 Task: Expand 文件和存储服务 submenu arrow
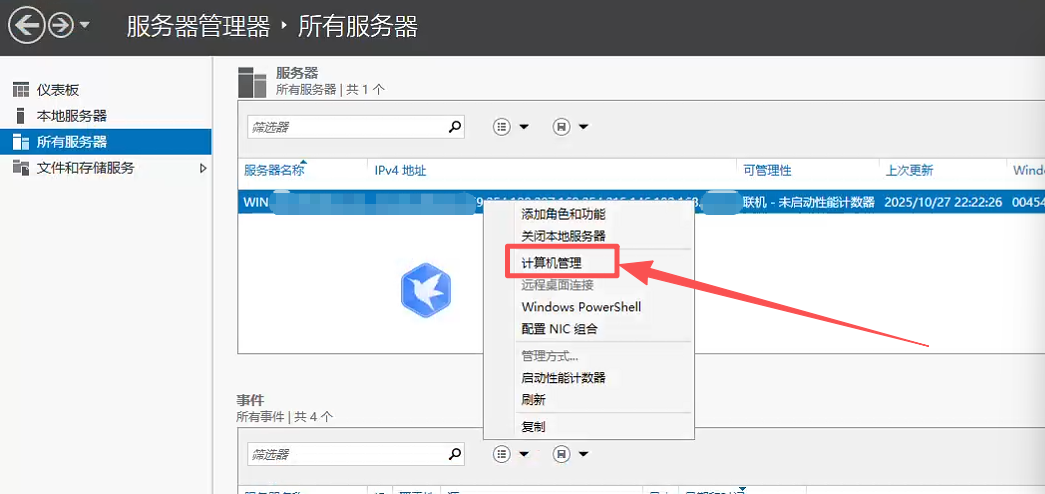click(203, 168)
